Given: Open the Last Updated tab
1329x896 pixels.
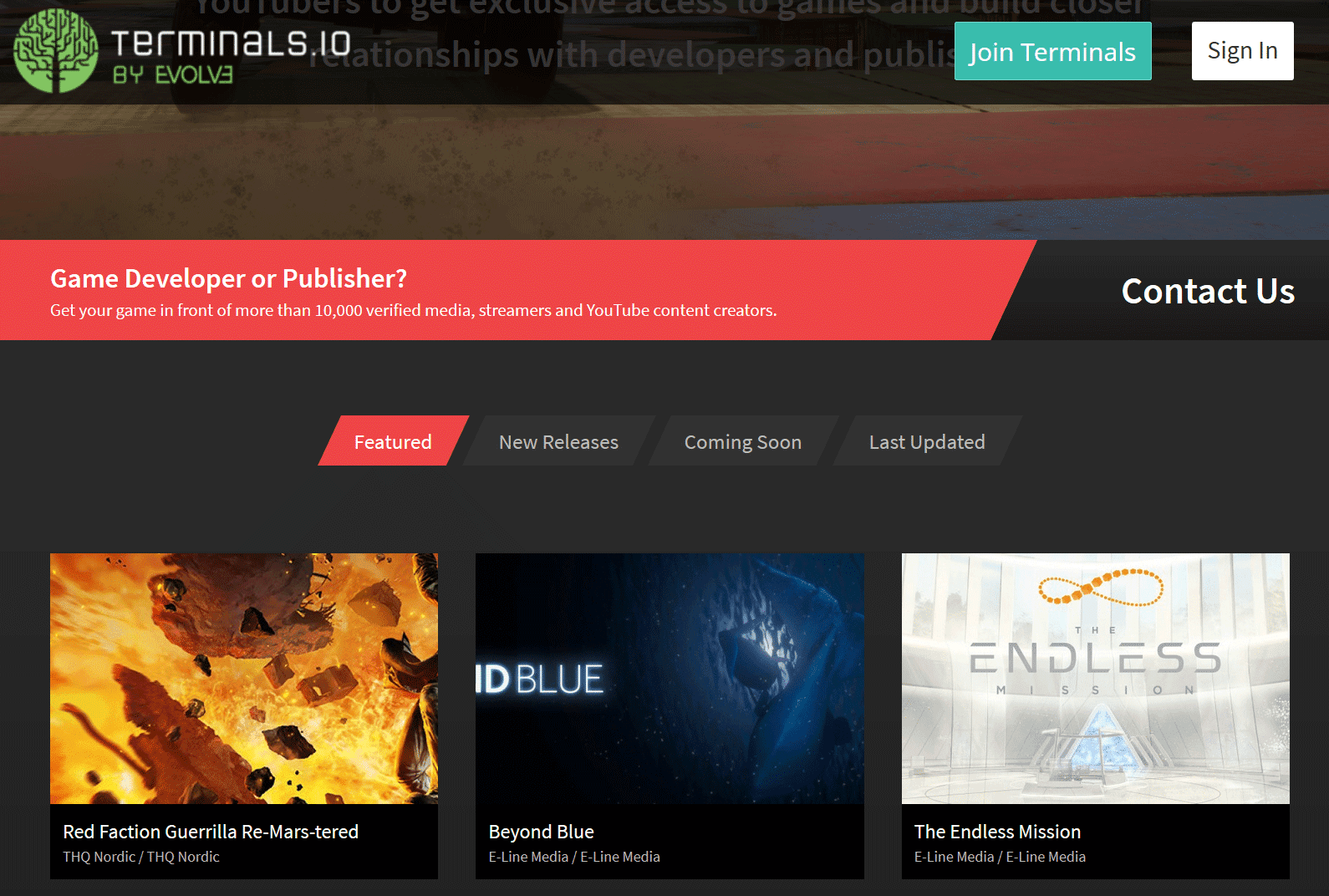Looking at the screenshot, I should pyautogui.click(x=927, y=440).
